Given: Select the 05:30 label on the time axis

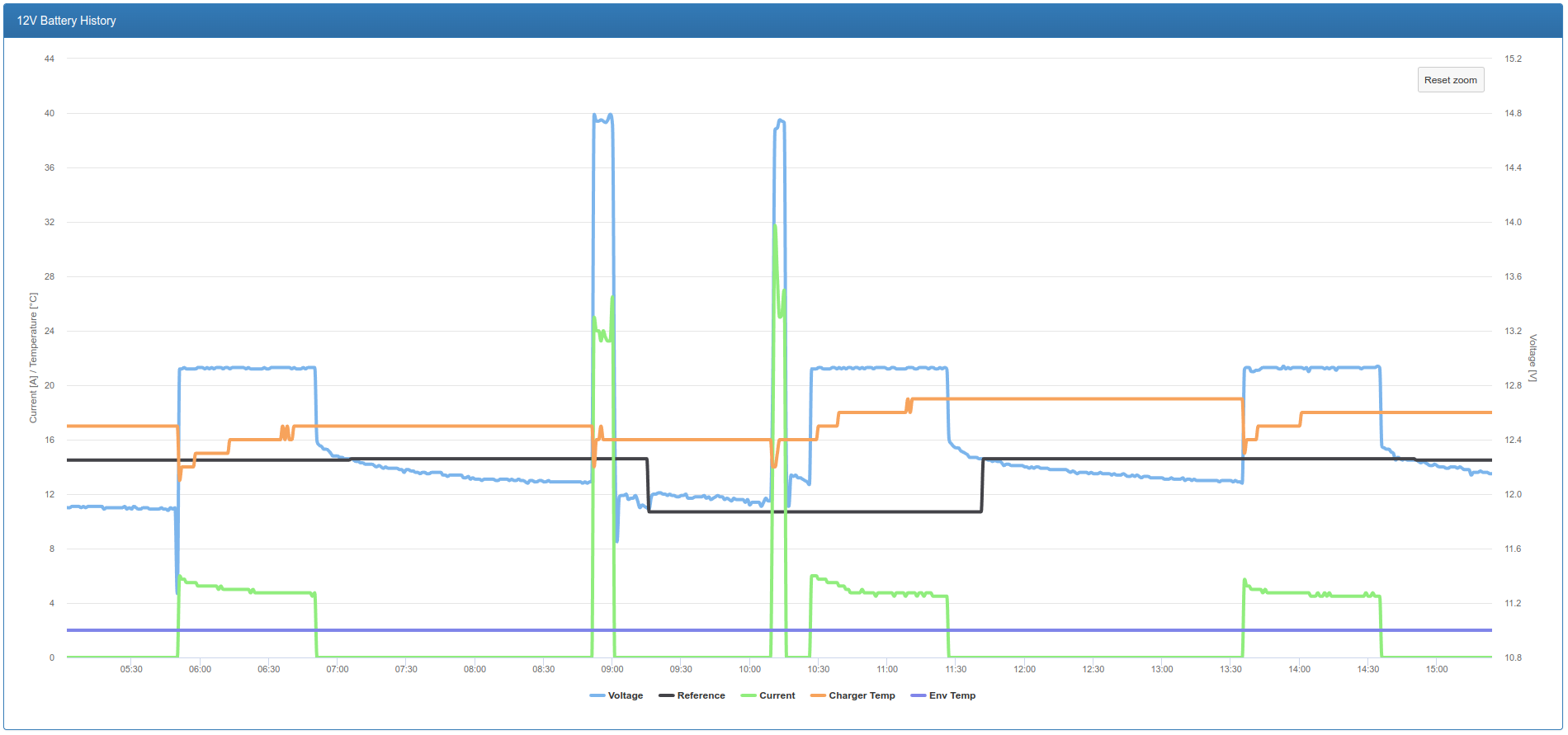Looking at the screenshot, I should 131,669.
